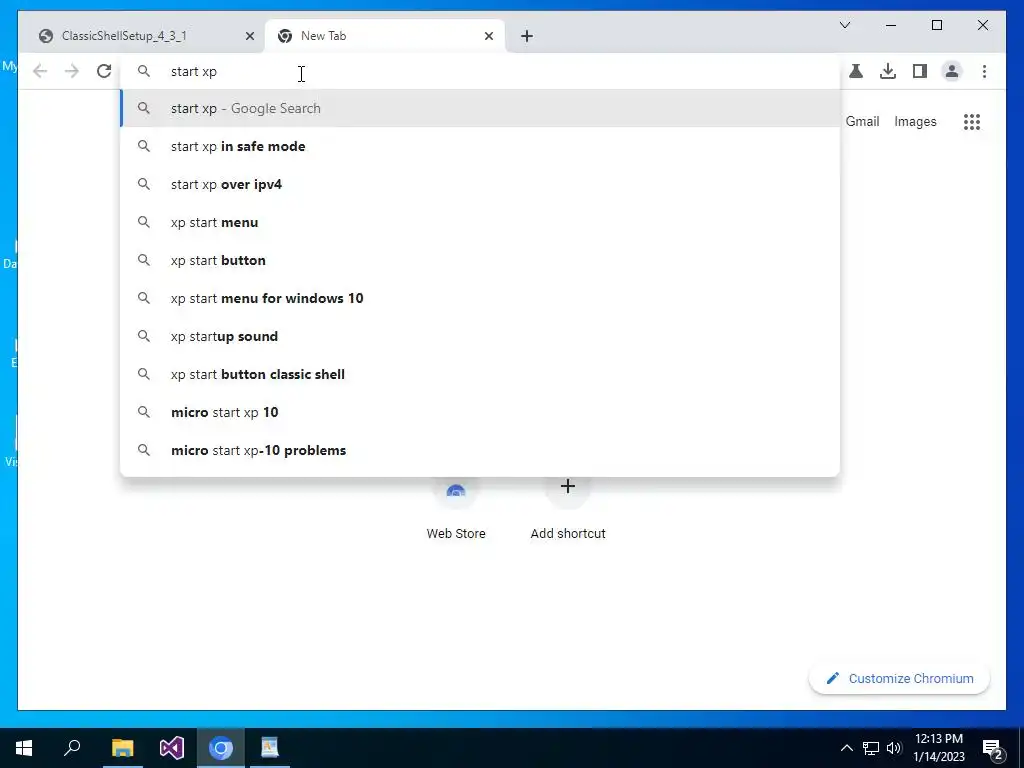Show hidden system tray icons
Viewport: 1024px width, 768px height.
[x=846, y=748]
